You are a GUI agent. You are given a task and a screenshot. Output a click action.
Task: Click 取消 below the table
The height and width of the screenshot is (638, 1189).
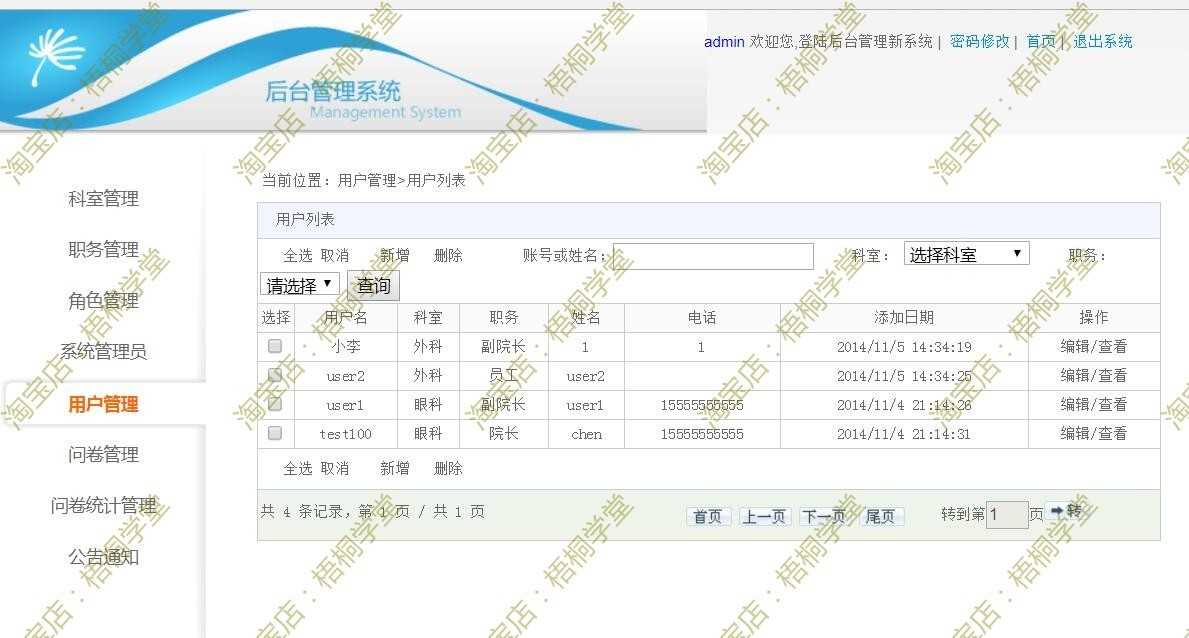334,469
